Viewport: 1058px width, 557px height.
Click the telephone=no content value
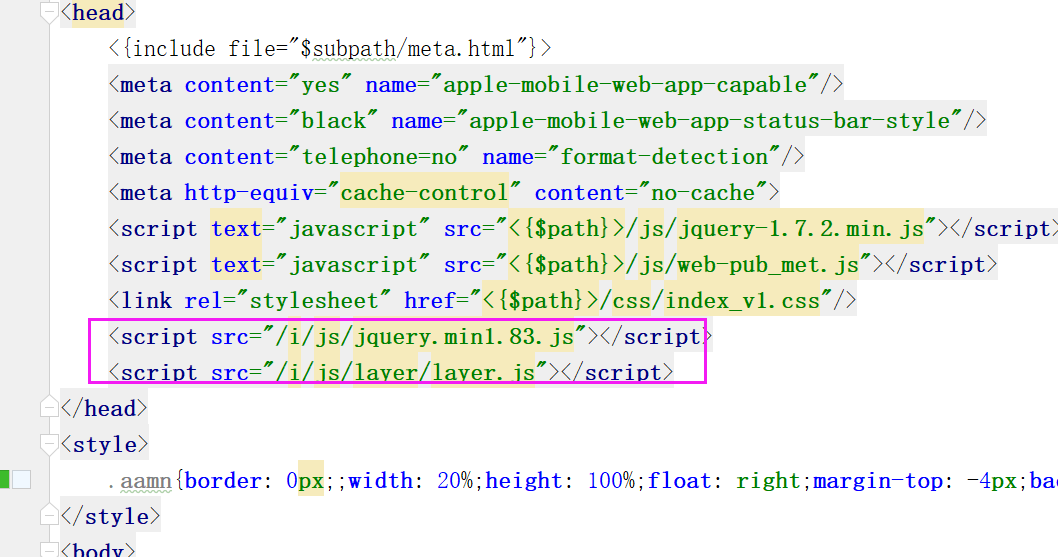(x=380, y=157)
